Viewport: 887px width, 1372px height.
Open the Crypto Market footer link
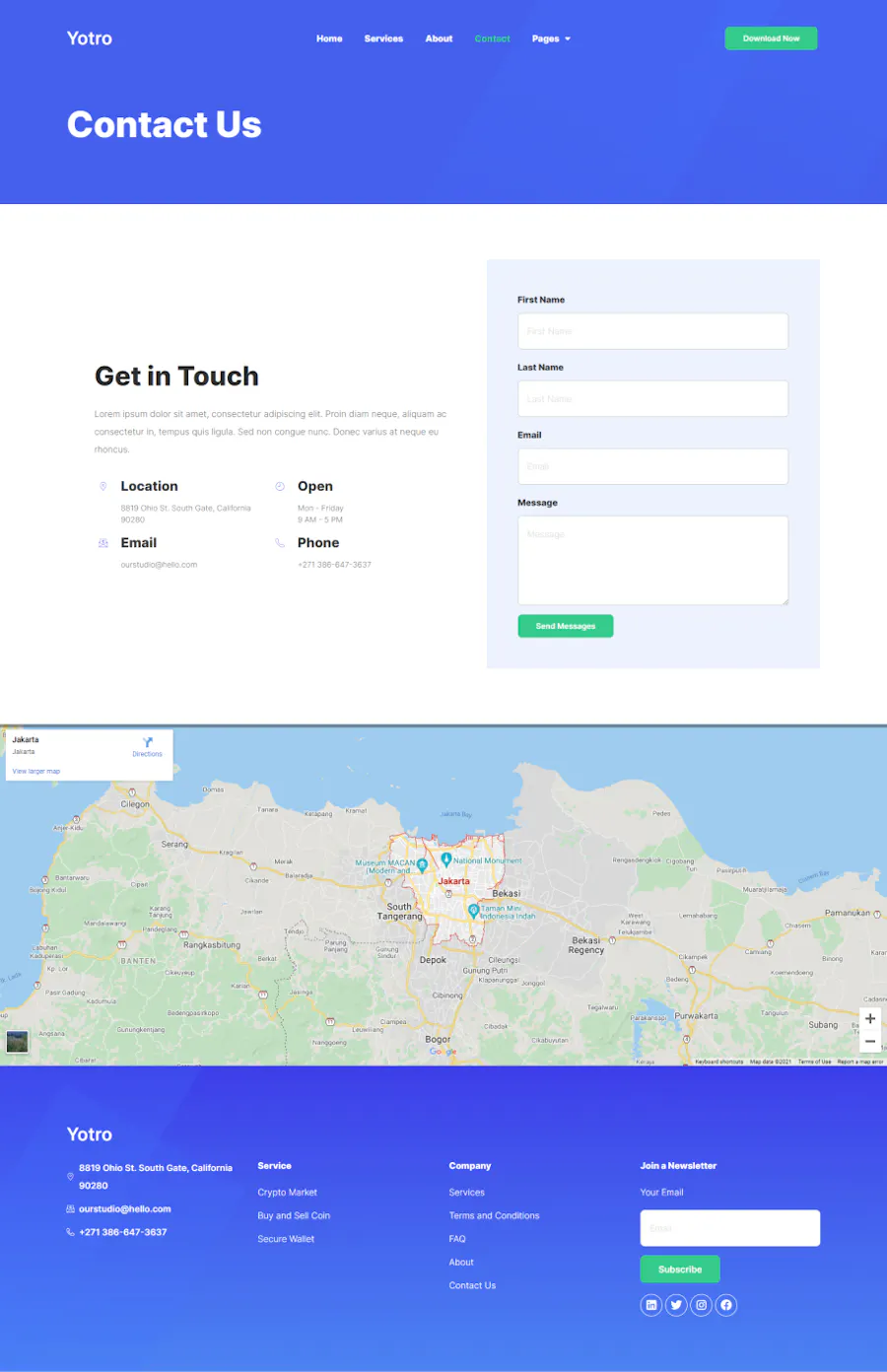[x=288, y=1193]
